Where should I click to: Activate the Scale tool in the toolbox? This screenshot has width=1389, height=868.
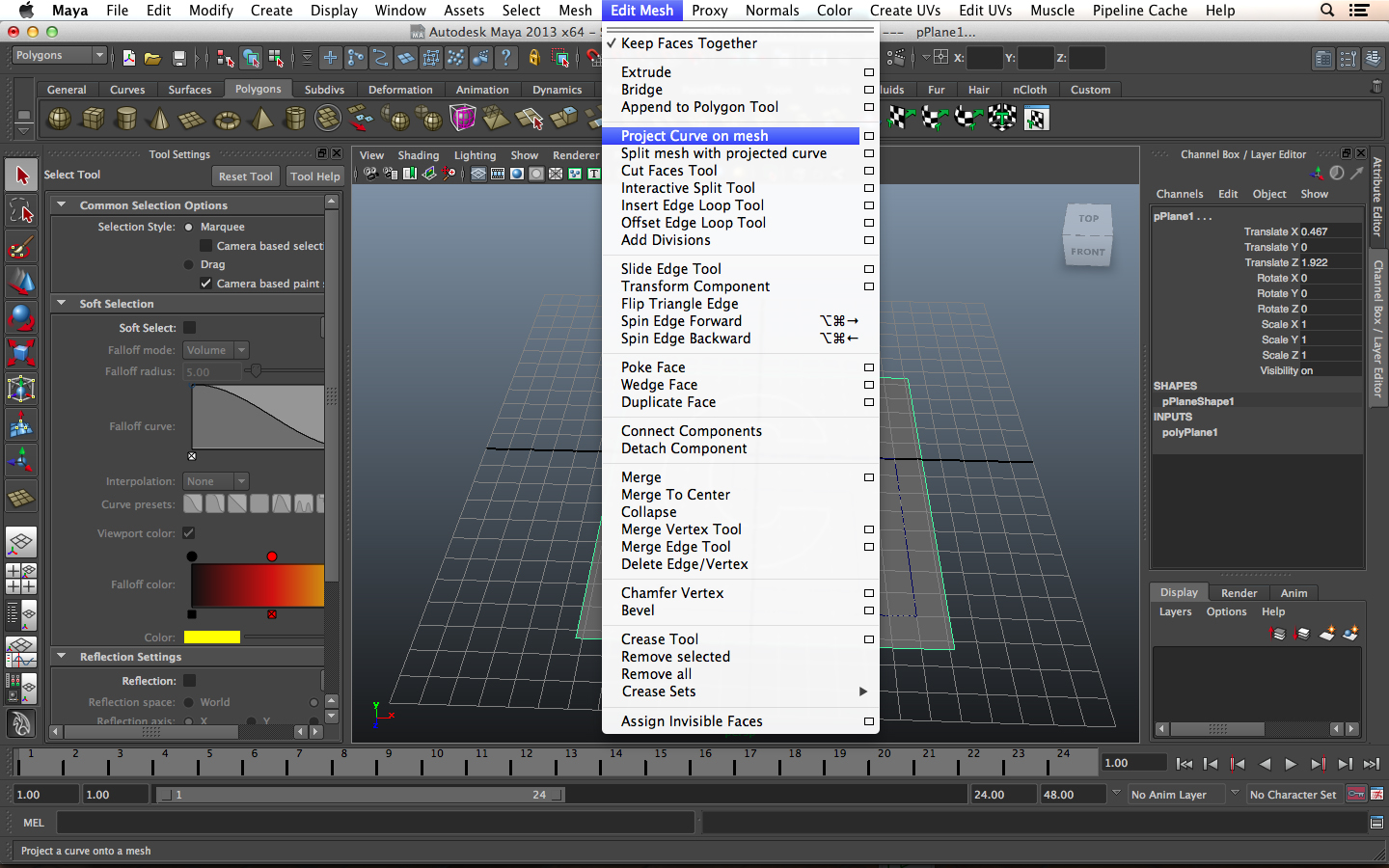click(21, 353)
